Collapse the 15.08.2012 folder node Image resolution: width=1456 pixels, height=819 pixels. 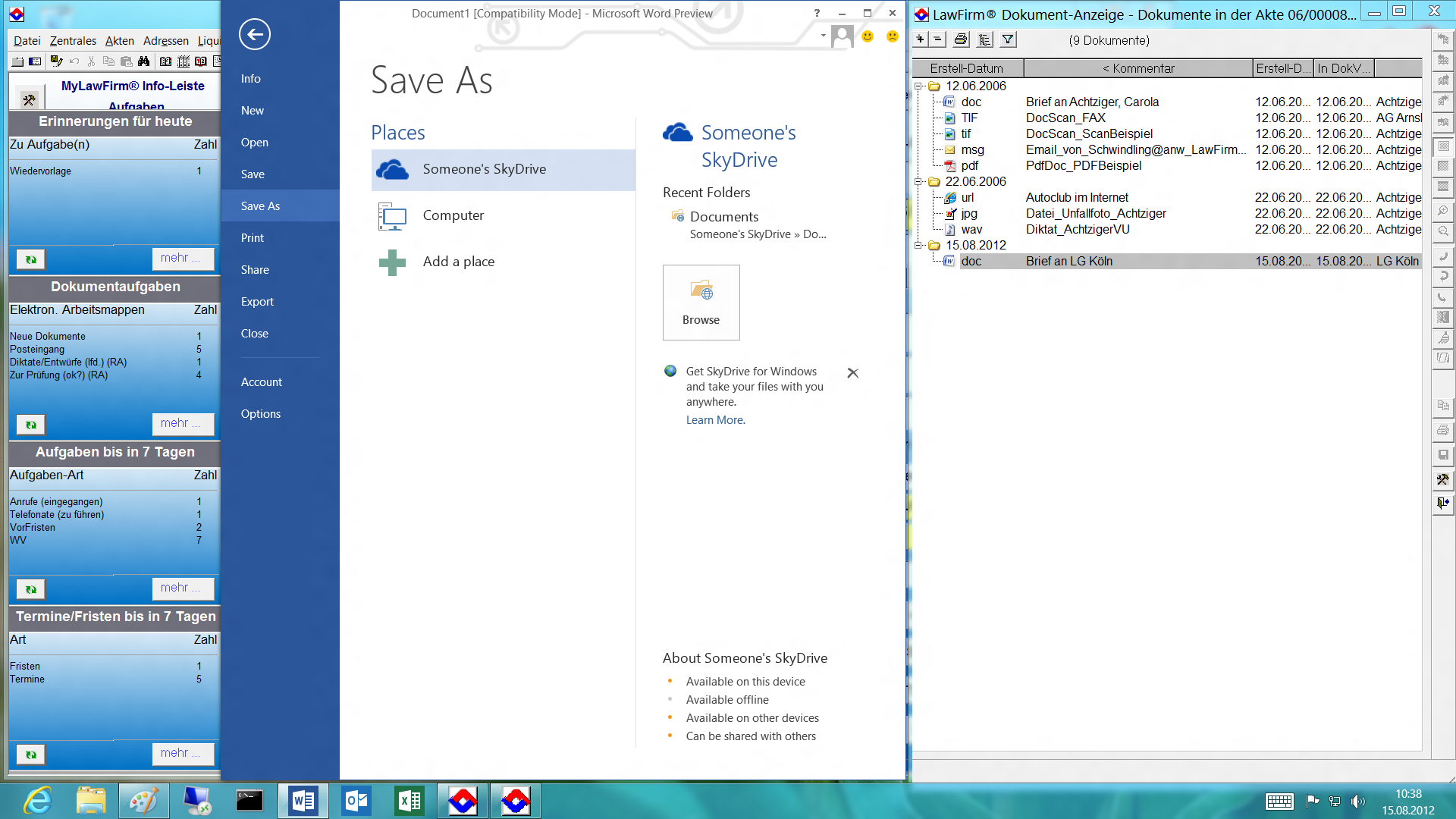pos(918,246)
